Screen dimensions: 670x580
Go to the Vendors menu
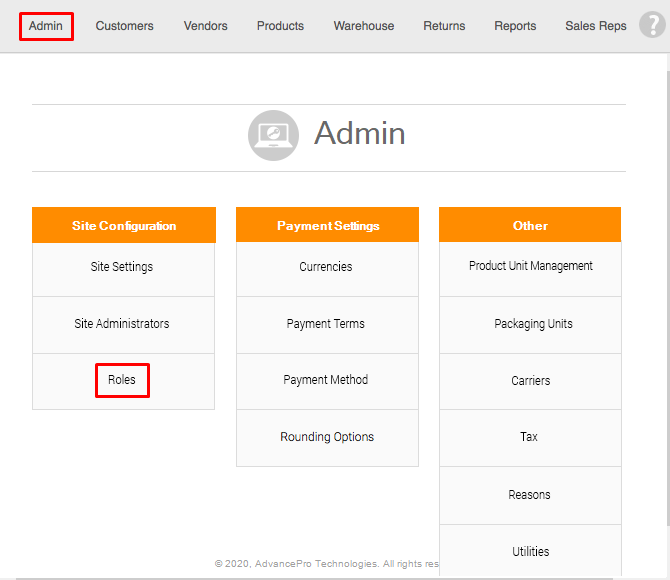point(205,26)
